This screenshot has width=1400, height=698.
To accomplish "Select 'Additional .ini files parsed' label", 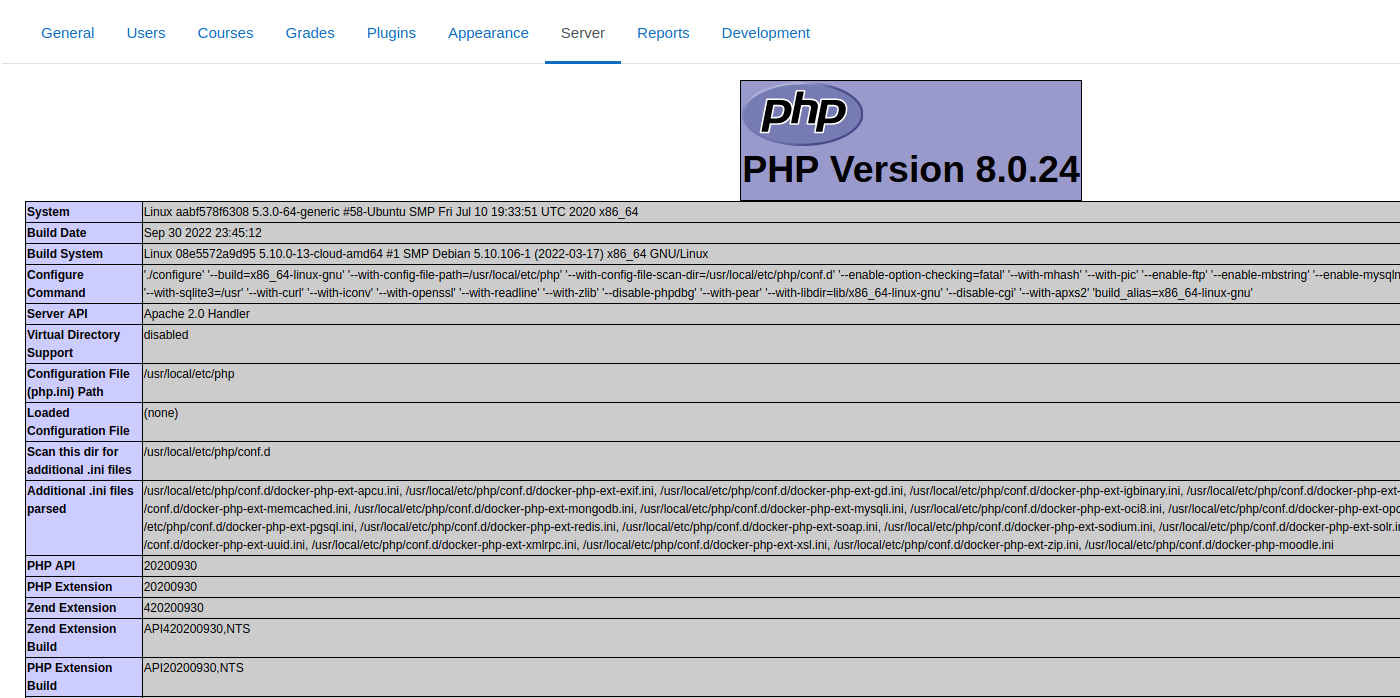I will [84, 518].
